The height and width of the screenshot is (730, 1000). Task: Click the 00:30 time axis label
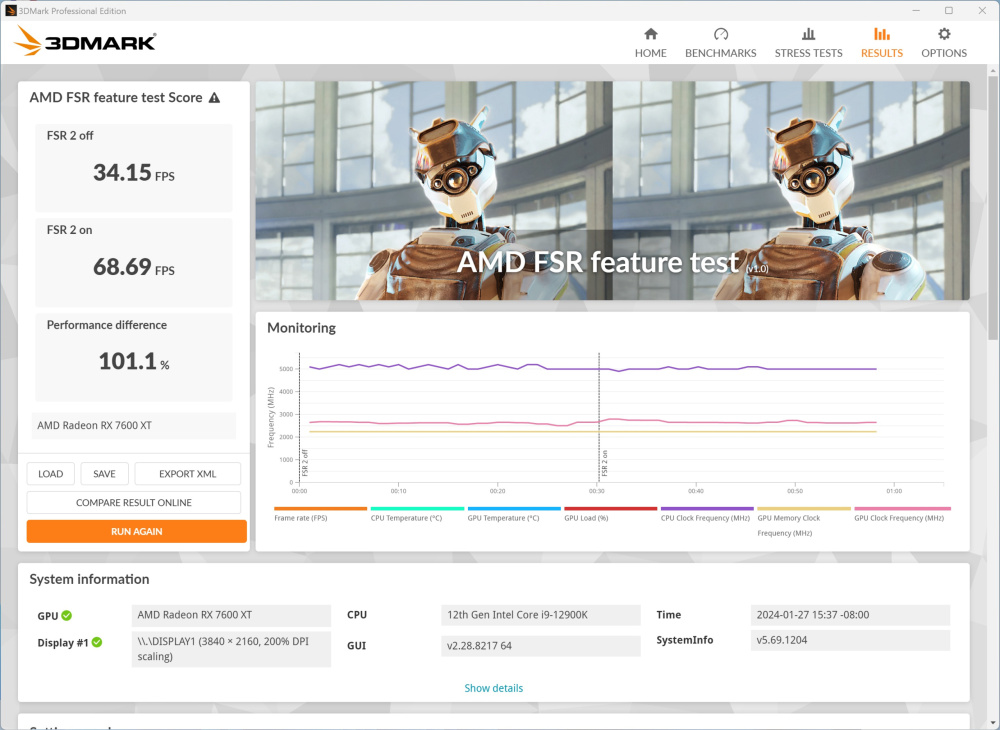596,491
